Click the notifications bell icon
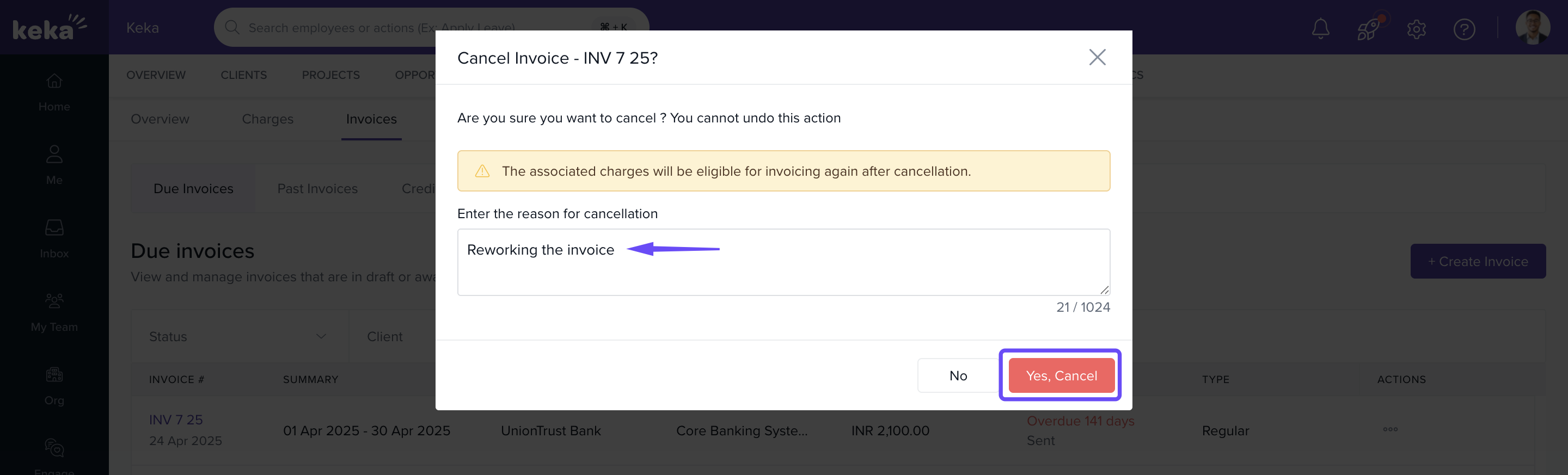 [x=1320, y=29]
